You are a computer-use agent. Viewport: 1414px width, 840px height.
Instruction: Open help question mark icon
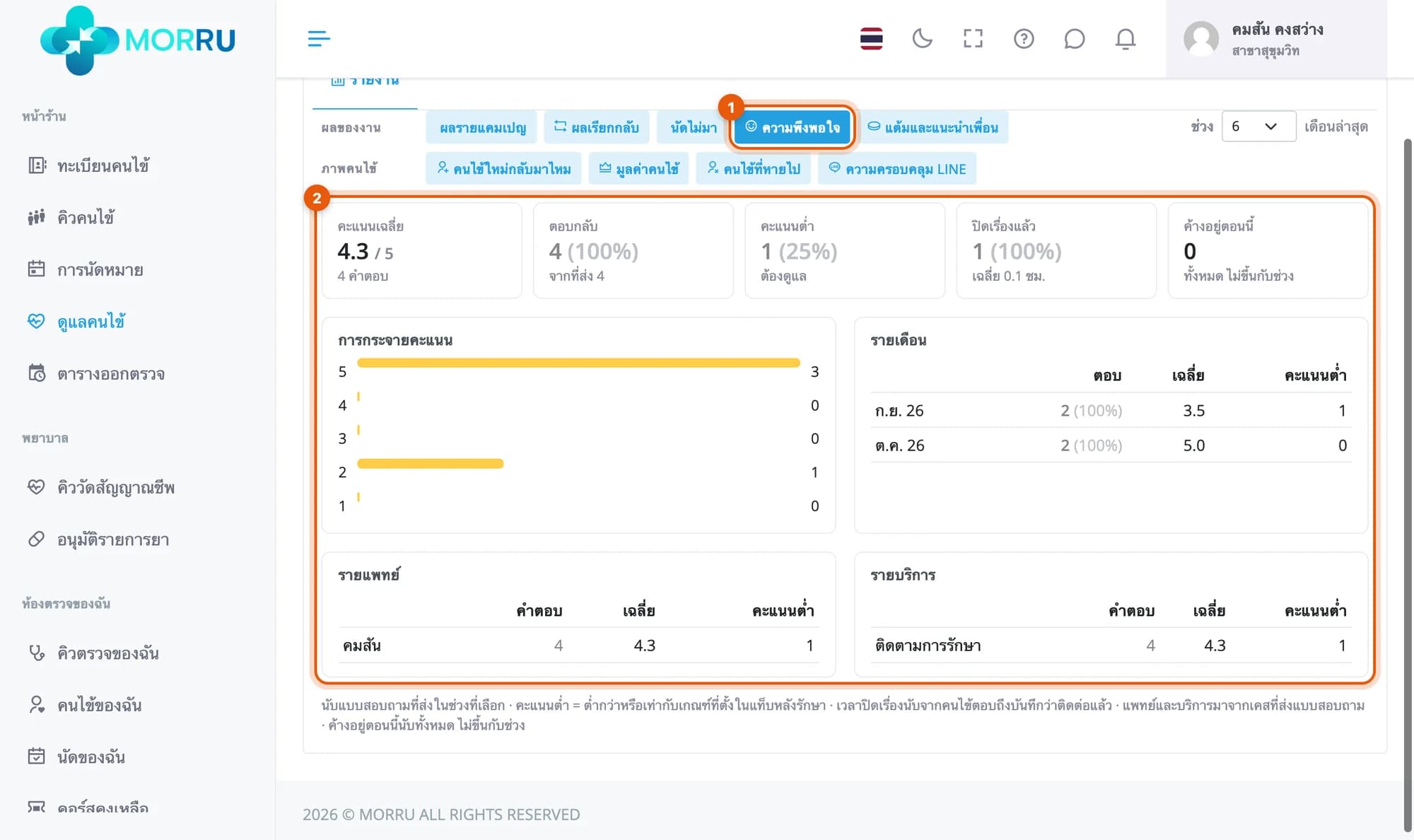pos(1024,38)
